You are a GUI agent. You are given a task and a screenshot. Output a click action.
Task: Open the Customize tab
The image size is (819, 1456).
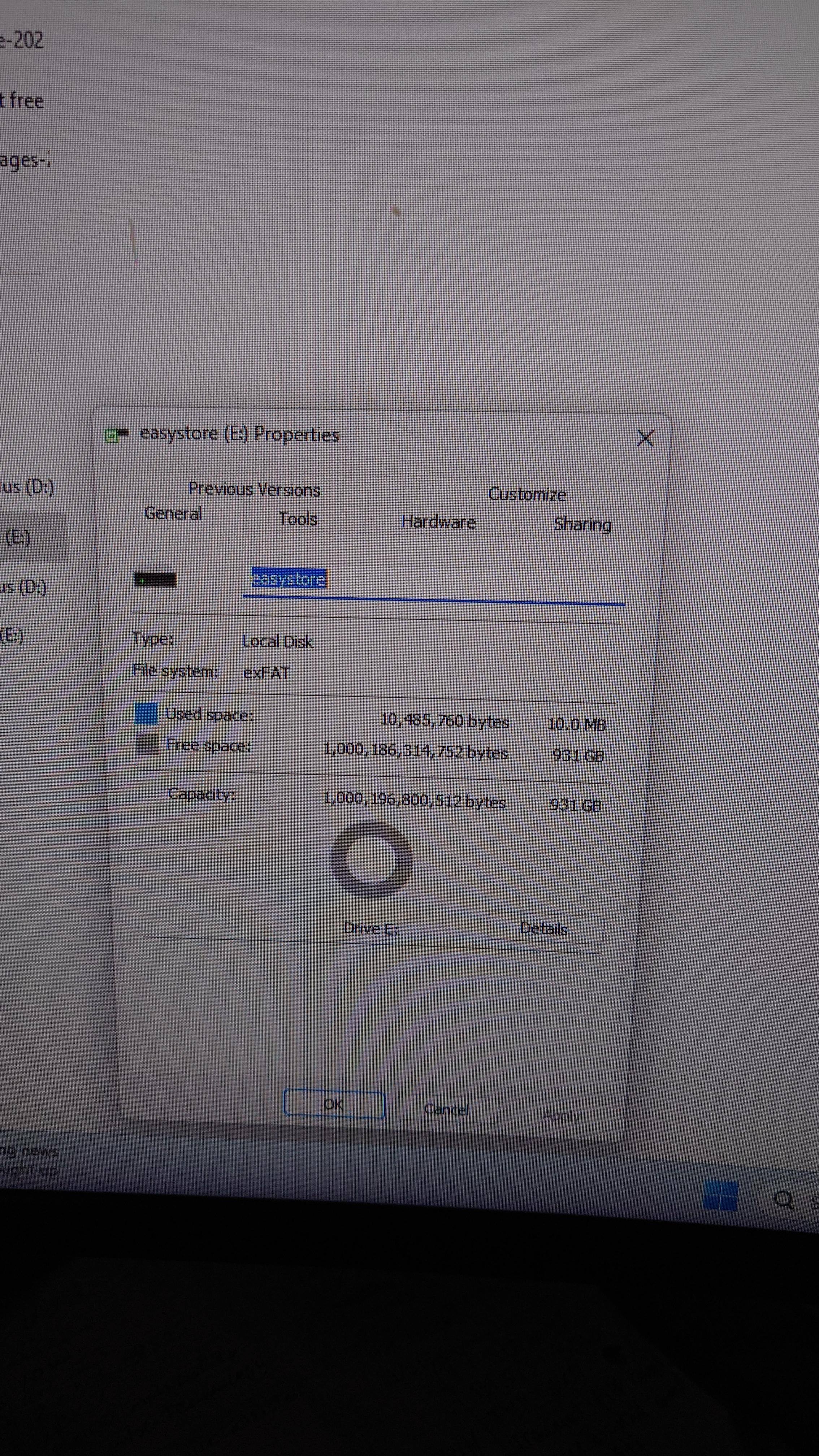pyautogui.click(x=527, y=495)
